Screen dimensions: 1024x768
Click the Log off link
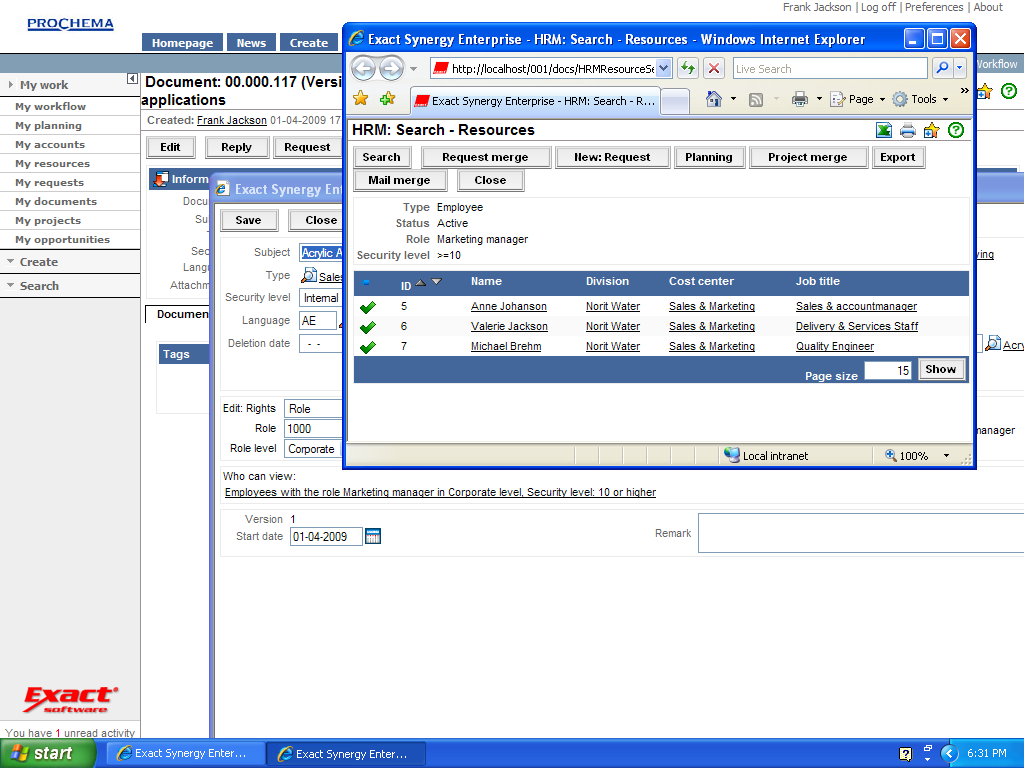pyautogui.click(x=878, y=7)
